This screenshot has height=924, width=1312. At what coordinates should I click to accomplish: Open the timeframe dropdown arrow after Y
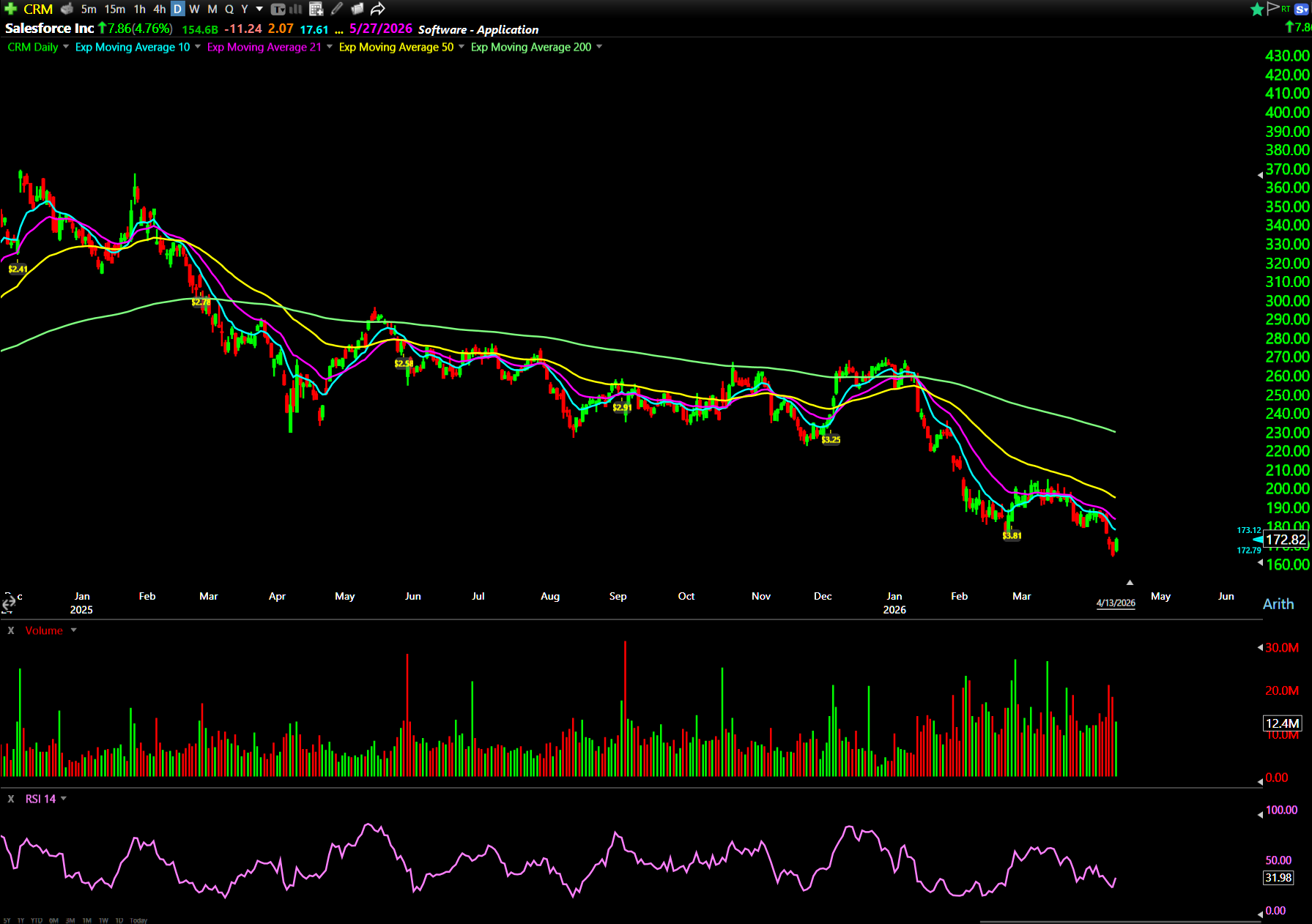(x=259, y=9)
